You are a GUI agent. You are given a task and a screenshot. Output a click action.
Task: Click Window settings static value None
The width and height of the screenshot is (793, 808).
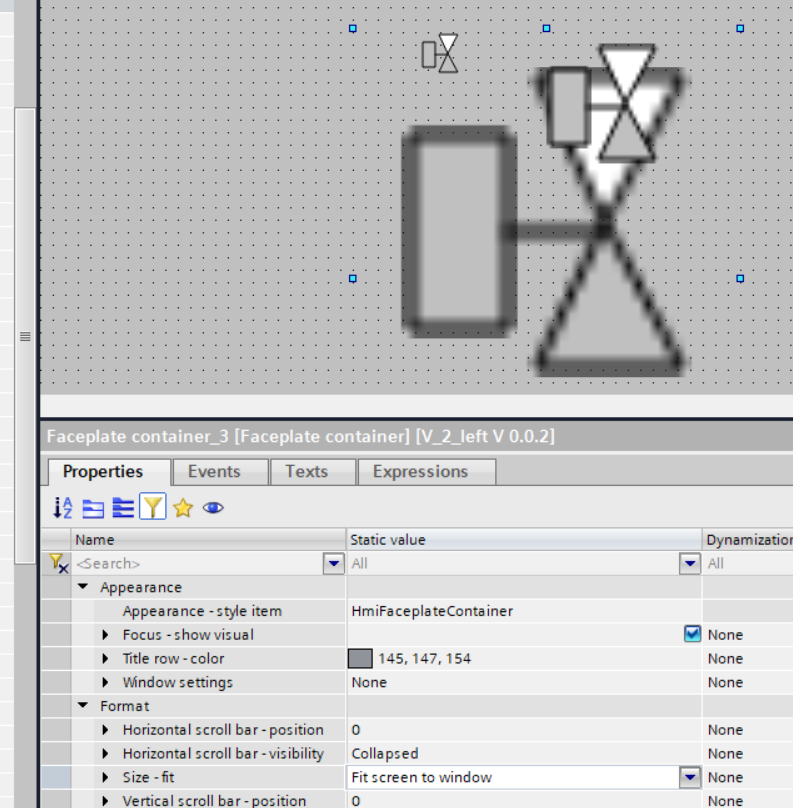point(369,682)
